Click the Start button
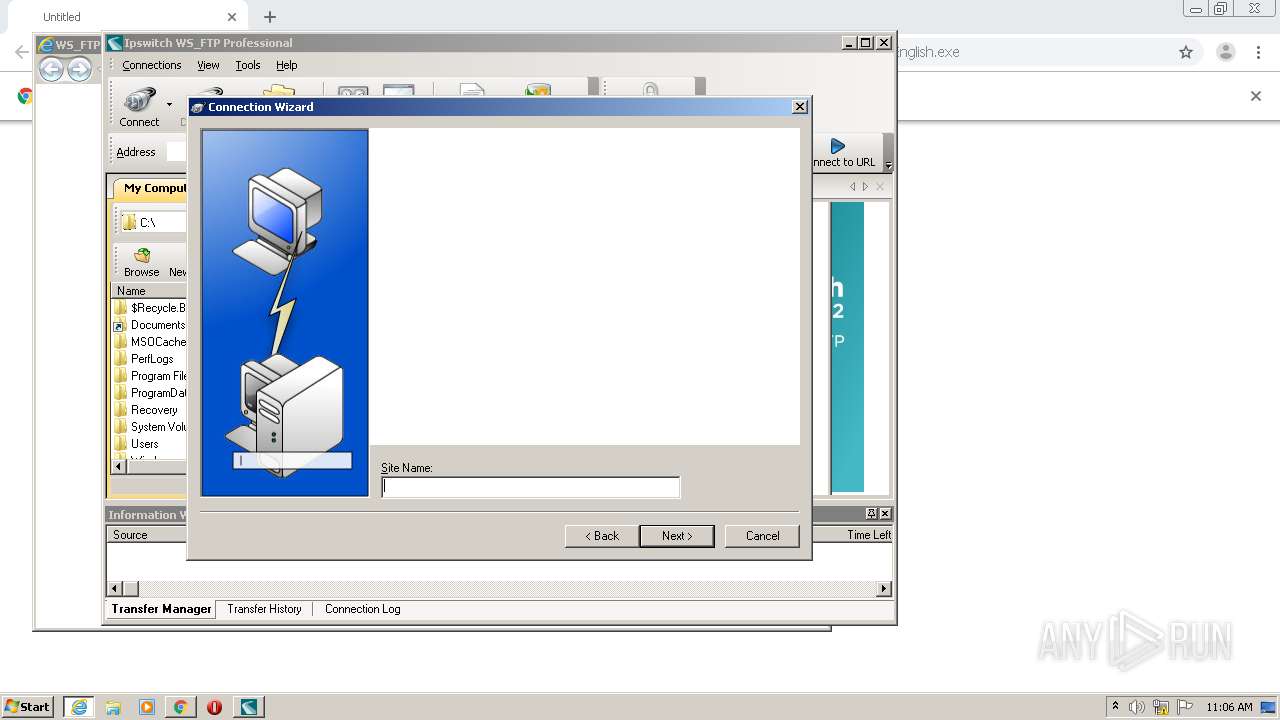1280x720 pixels. (28, 707)
